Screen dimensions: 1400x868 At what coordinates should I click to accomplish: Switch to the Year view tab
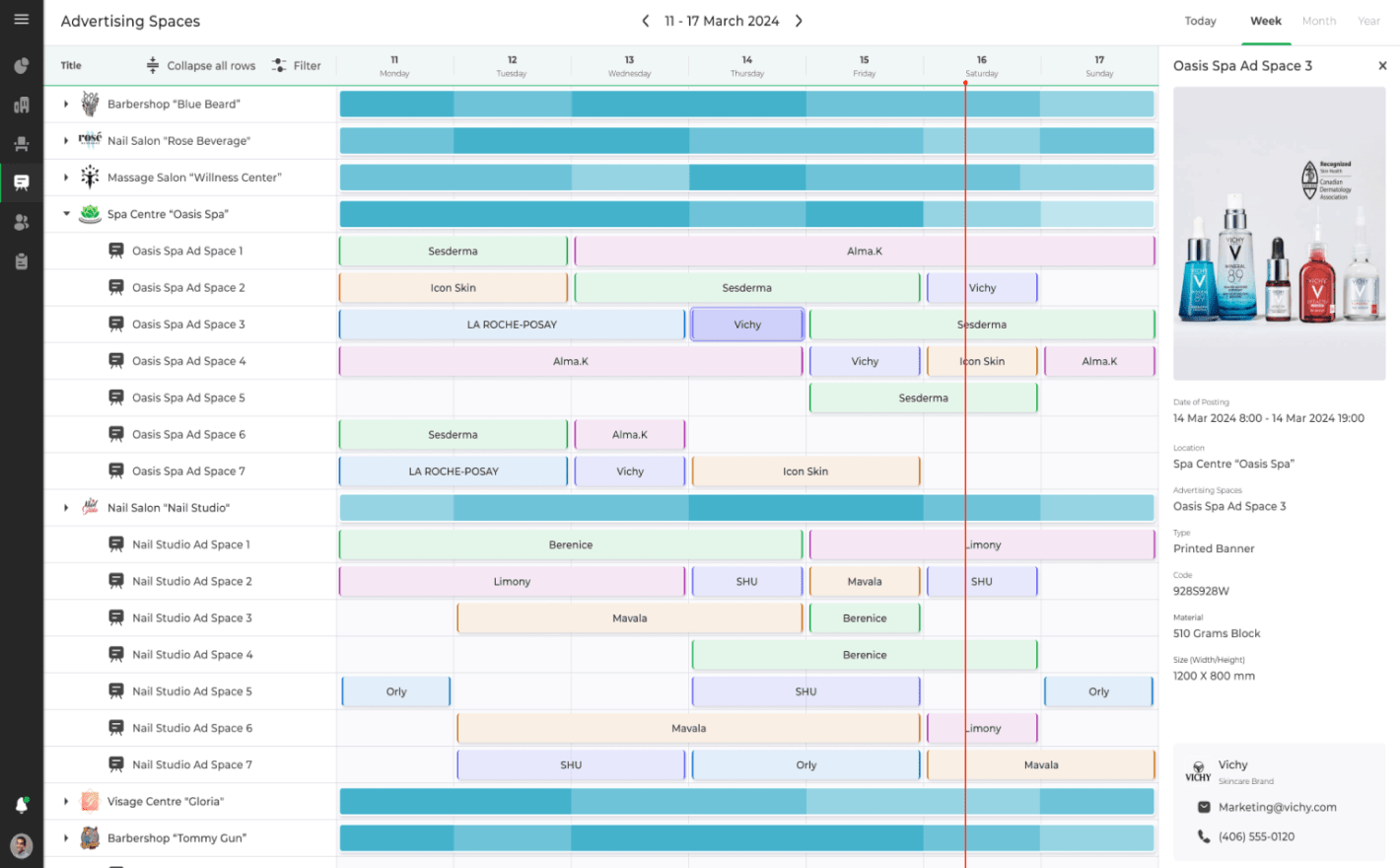coord(1368,21)
